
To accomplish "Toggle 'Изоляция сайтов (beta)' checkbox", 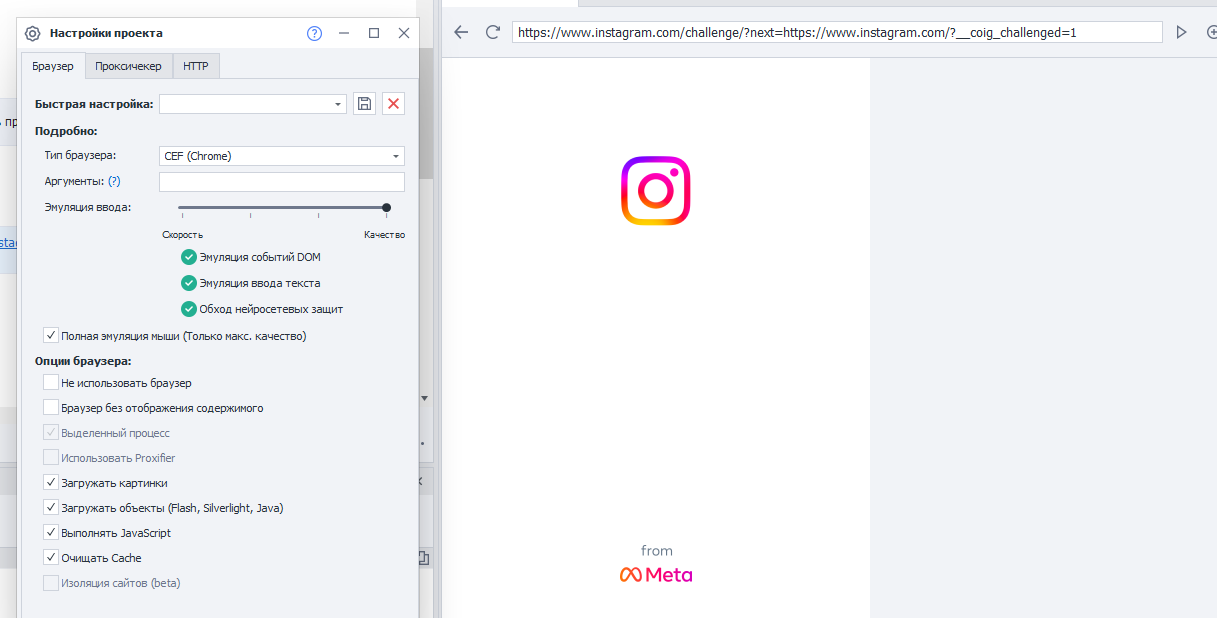I will click(51, 583).
